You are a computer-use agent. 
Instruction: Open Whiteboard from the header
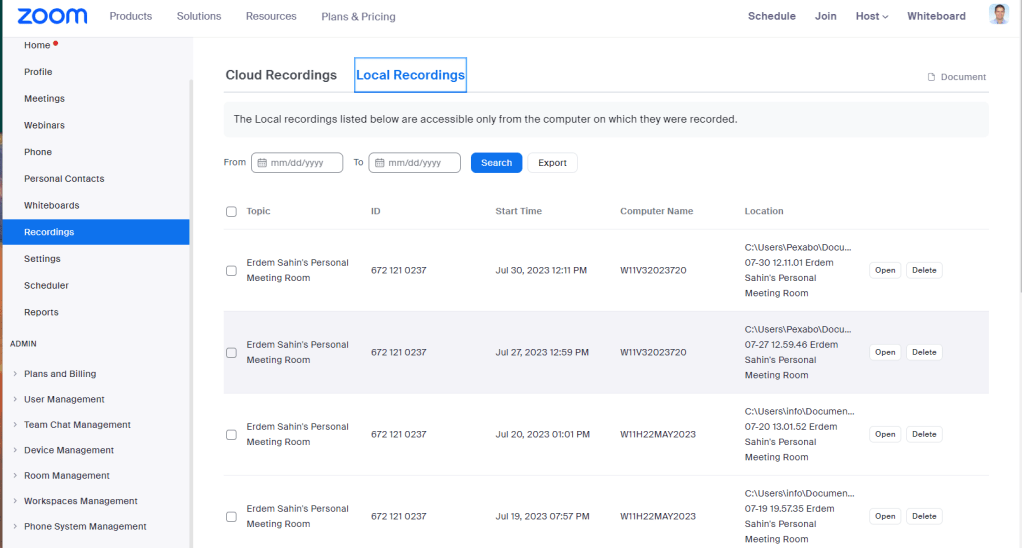(936, 16)
